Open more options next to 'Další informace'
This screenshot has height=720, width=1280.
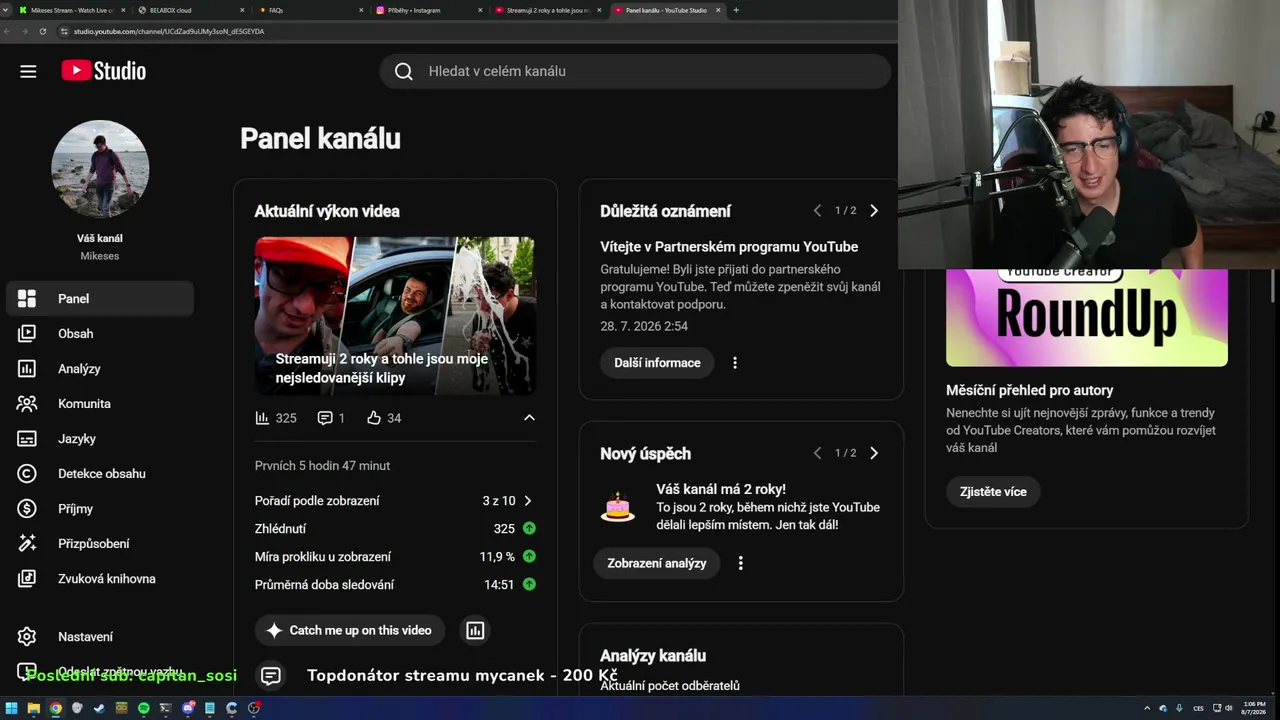[x=735, y=363]
